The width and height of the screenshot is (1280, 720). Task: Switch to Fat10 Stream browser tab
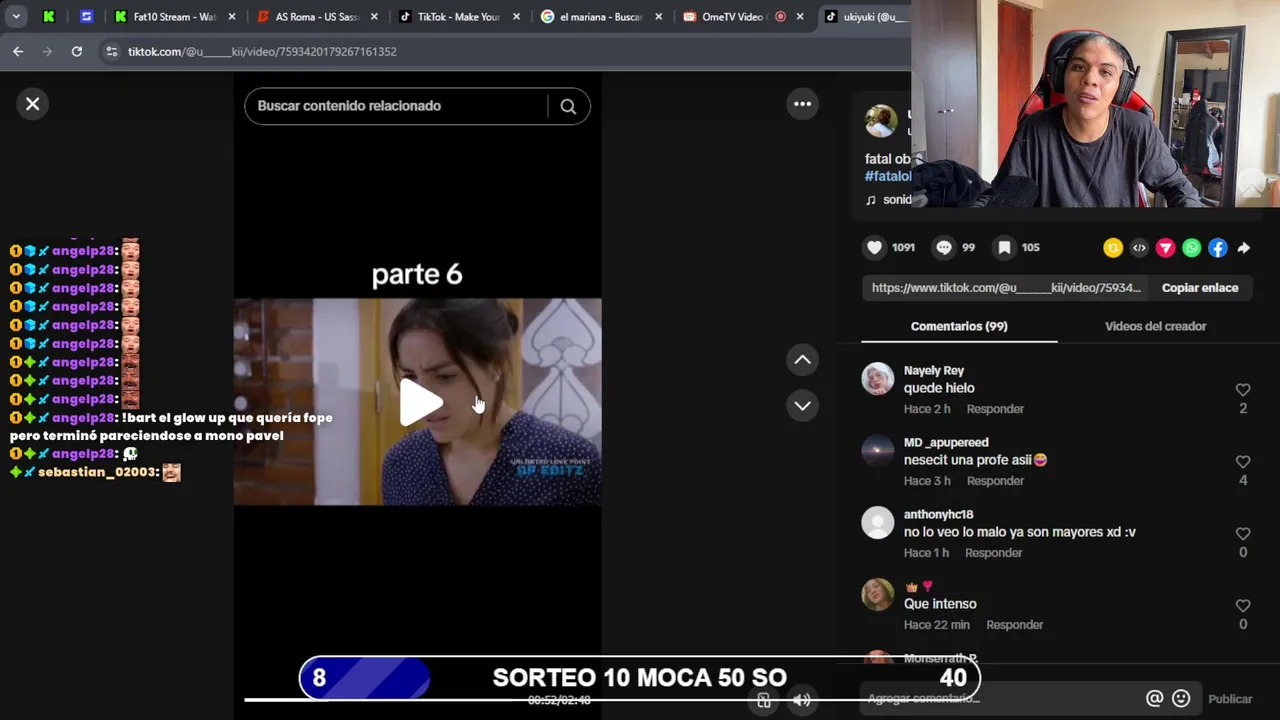[x=175, y=16]
